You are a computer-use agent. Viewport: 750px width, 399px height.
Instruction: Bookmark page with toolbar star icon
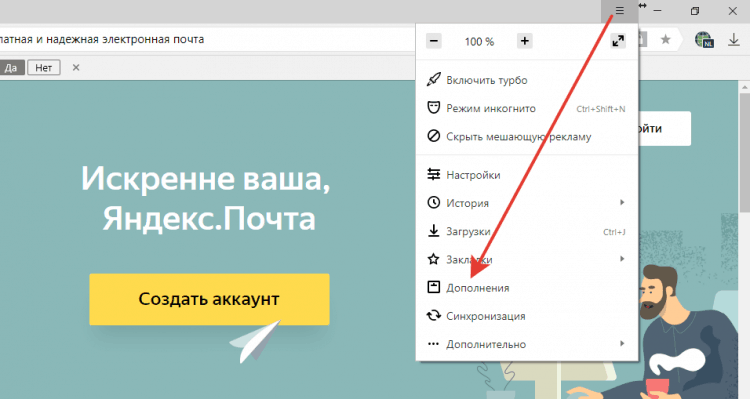coord(665,39)
